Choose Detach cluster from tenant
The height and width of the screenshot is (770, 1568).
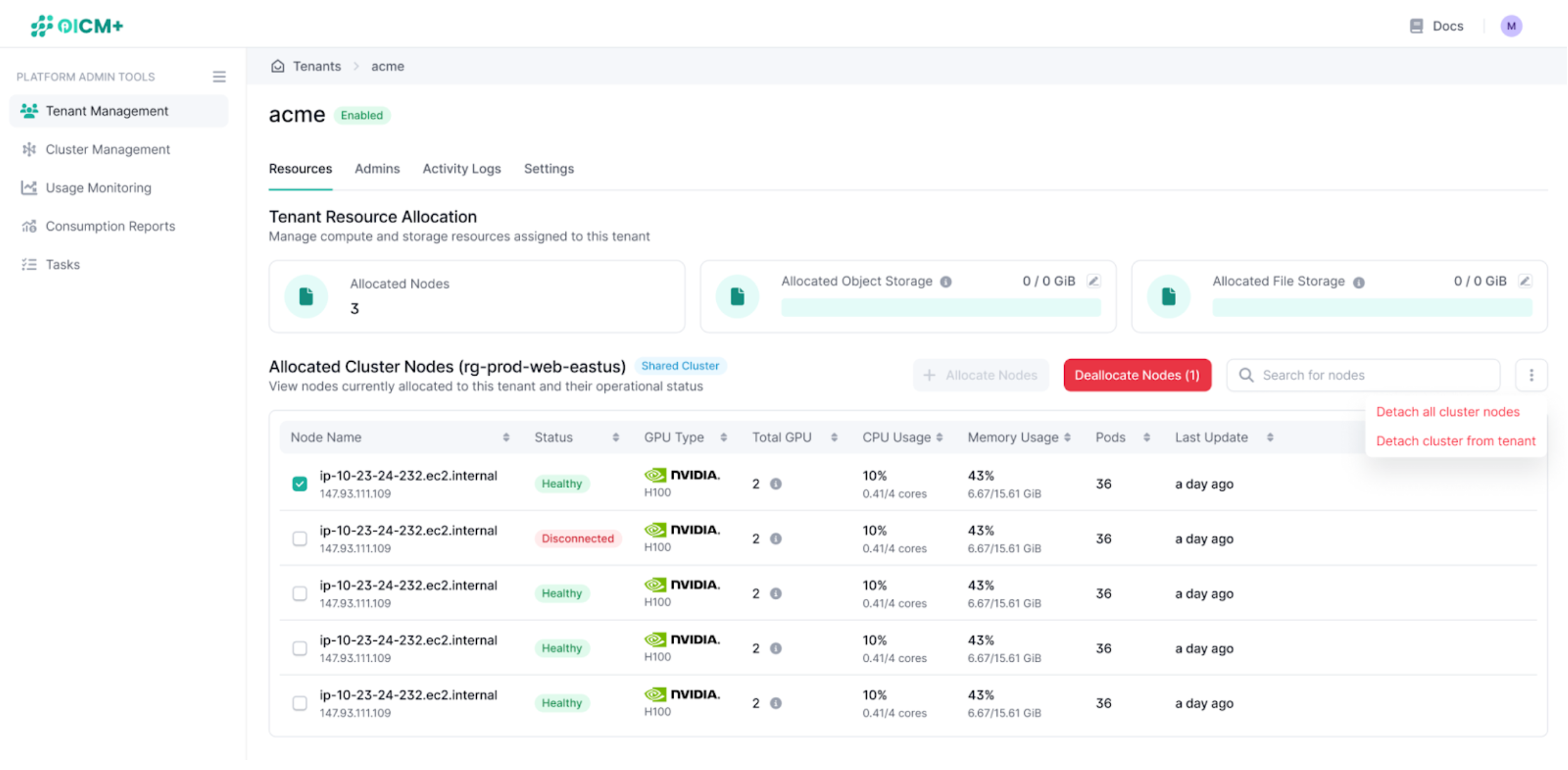(1455, 440)
